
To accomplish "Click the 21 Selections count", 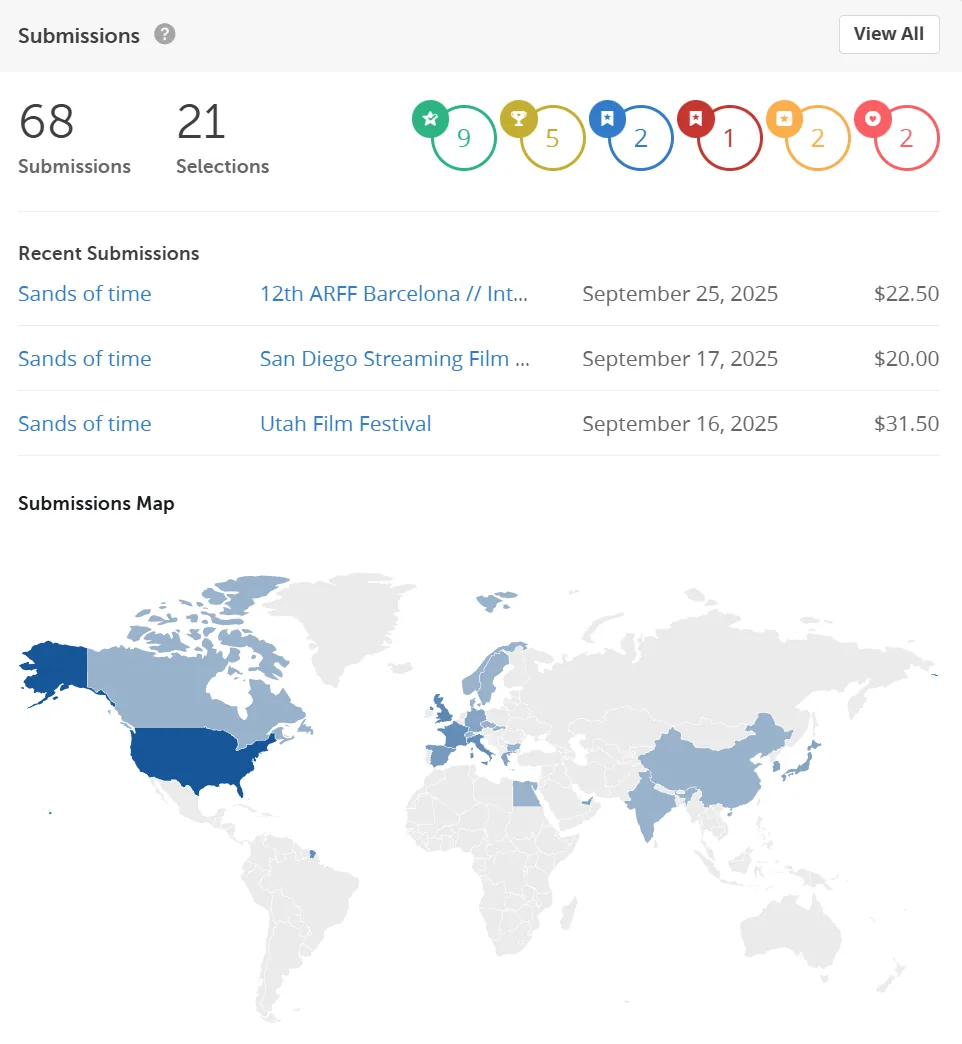I will point(222,138).
